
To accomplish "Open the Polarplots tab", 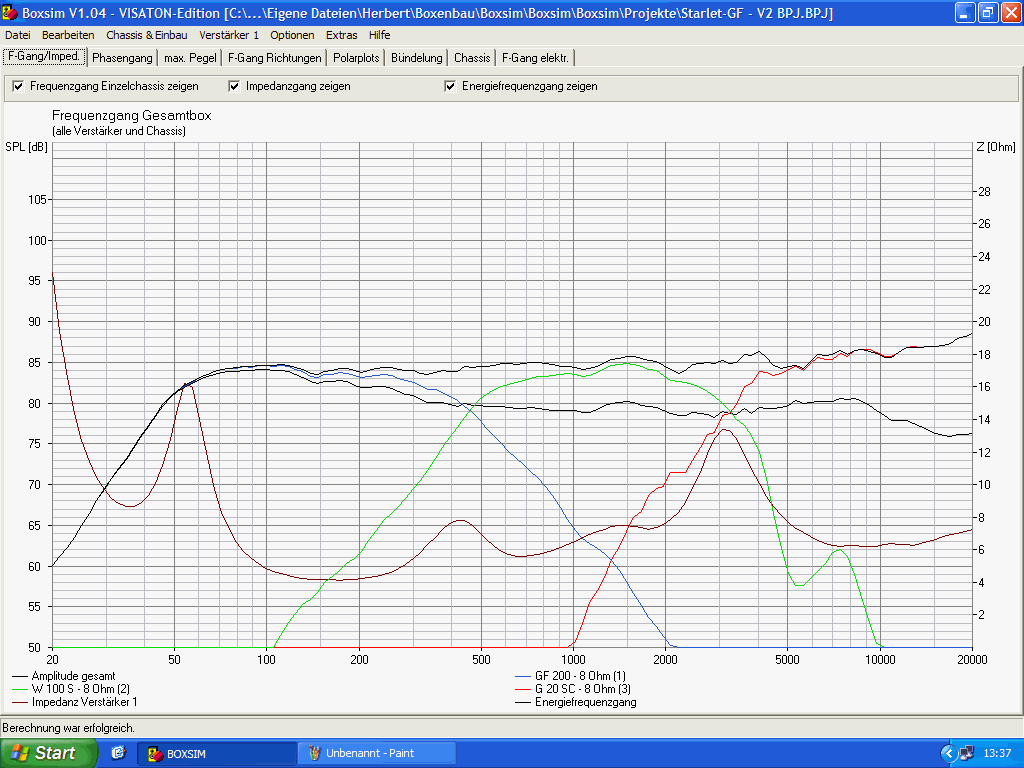I will tap(356, 58).
